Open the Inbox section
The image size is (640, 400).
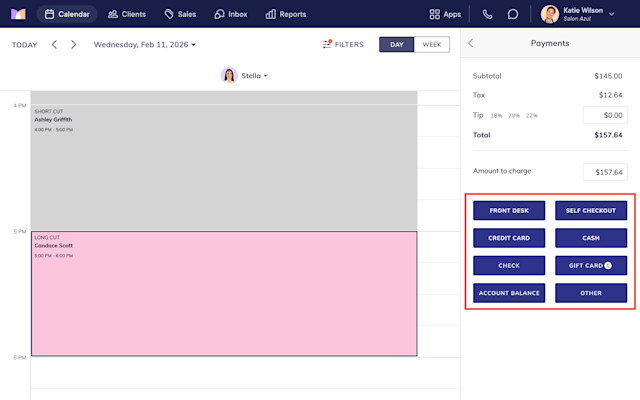(x=231, y=14)
